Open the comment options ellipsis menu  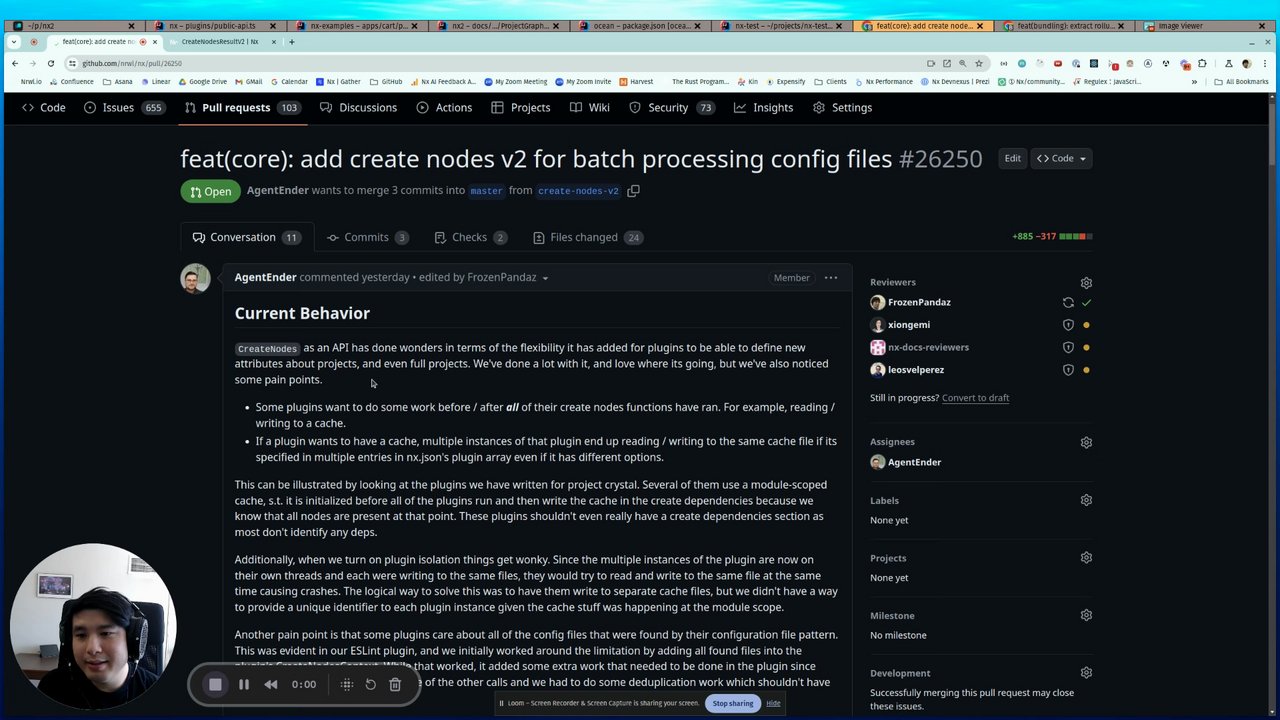(x=831, y=277)
